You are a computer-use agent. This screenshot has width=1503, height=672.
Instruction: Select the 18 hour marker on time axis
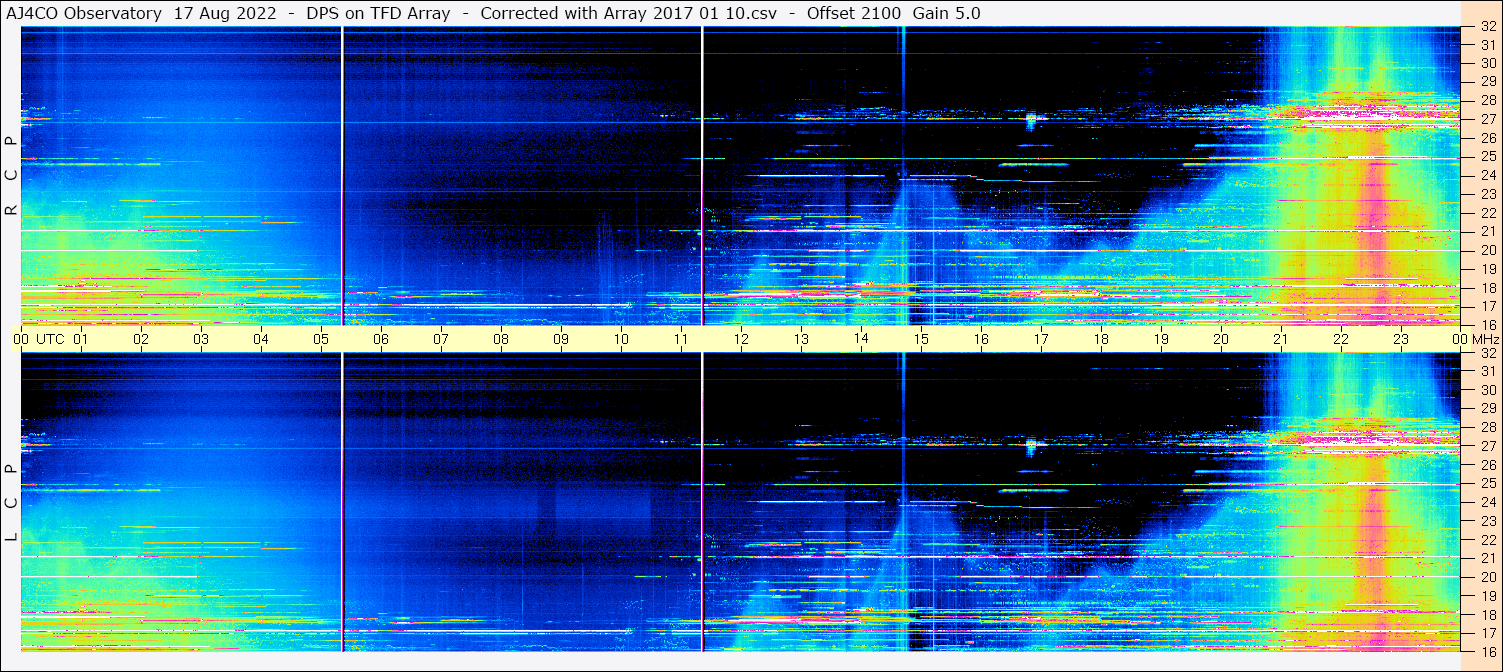1101,339
